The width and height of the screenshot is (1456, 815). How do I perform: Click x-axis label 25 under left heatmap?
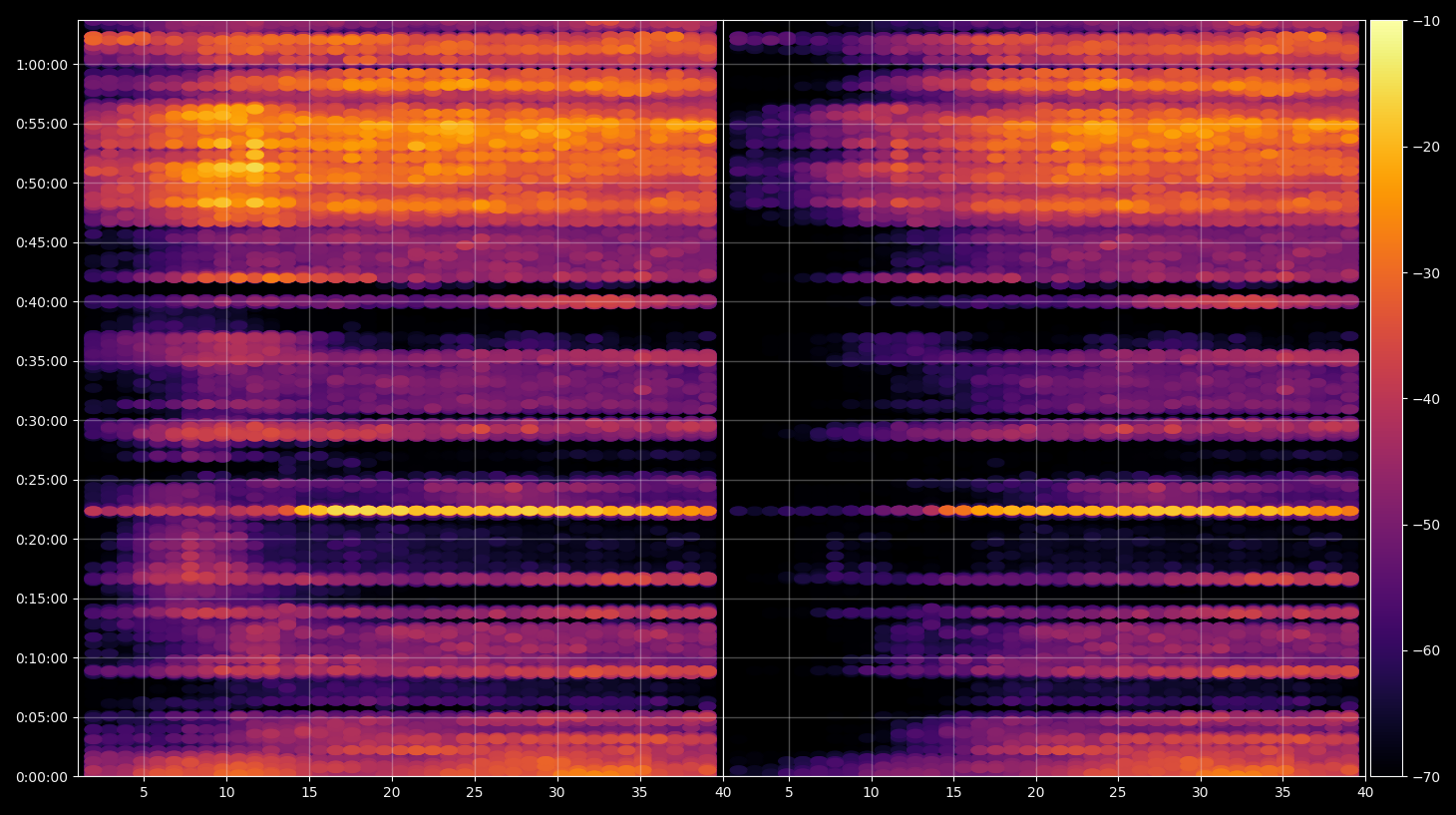[x=475, y=793]
